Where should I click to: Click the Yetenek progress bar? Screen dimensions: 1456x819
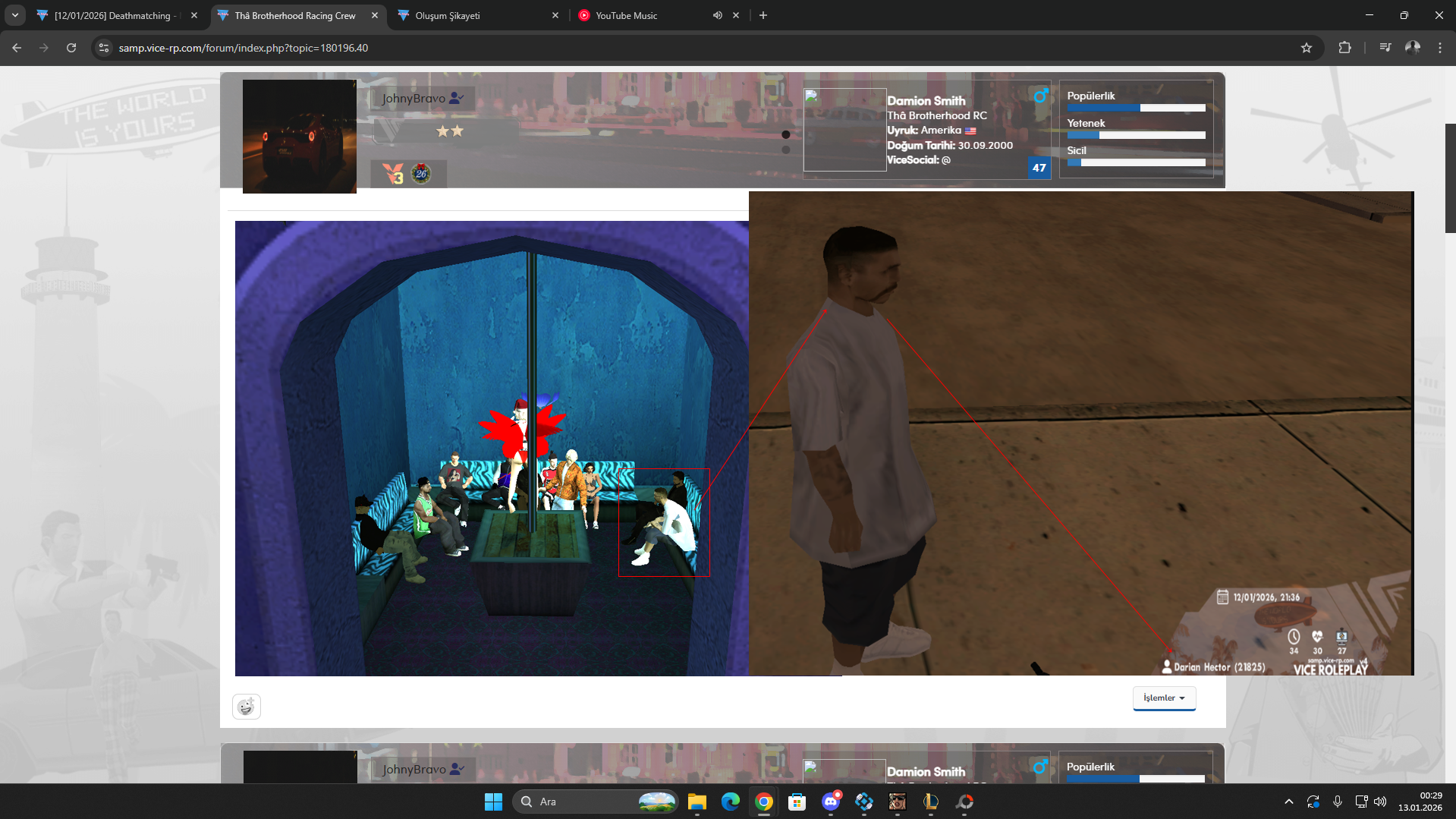[1136, 135]
